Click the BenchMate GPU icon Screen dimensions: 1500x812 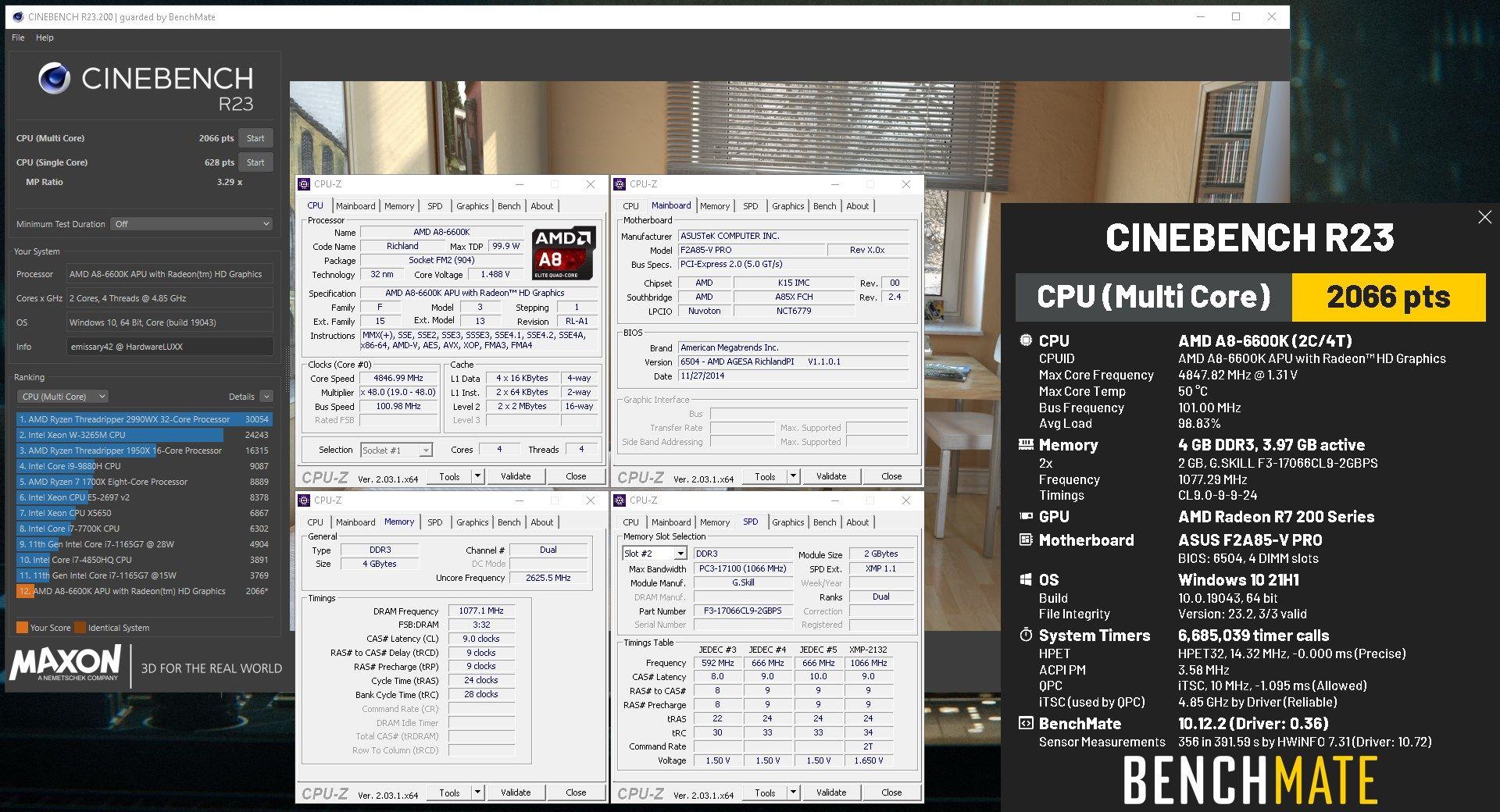1026,516
